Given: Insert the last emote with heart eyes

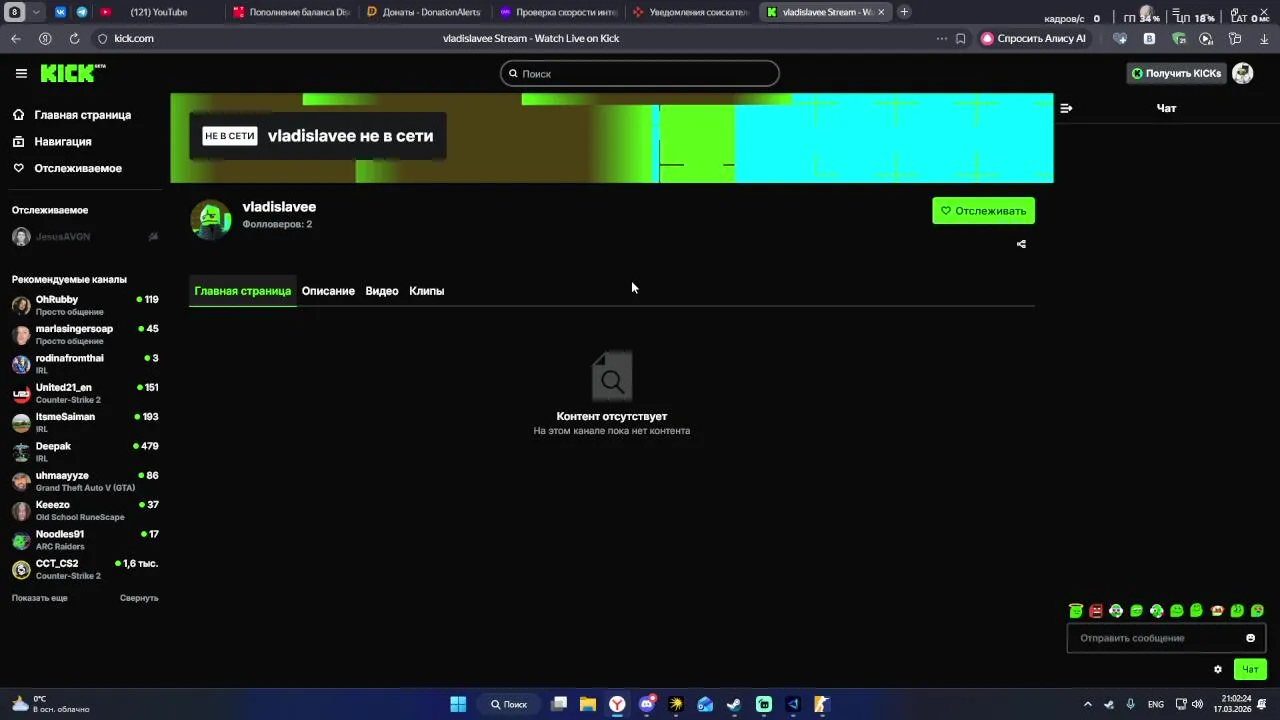Looking at the screenshot, I should [1257, 611].
